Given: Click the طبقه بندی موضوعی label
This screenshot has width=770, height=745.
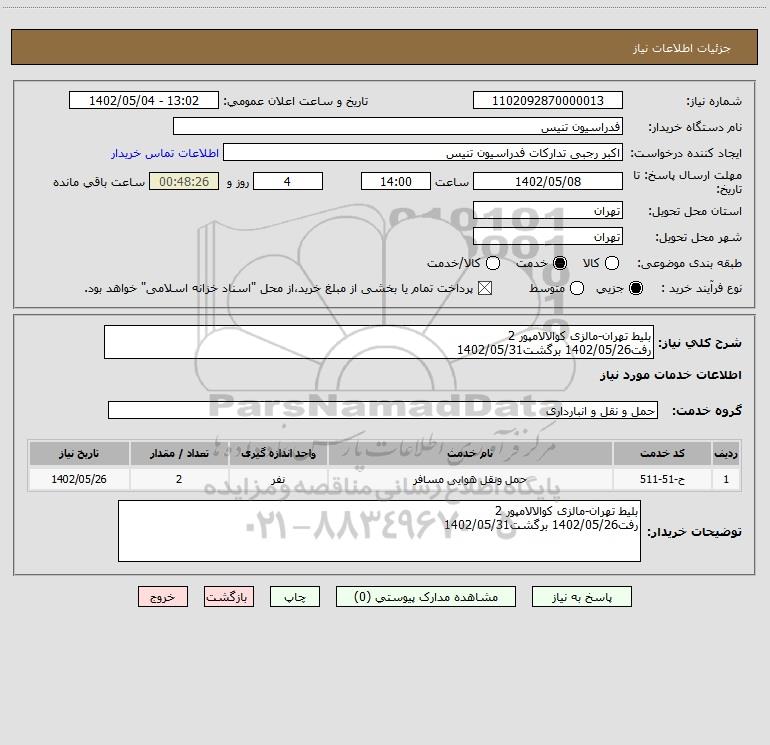Looking at the screenshot, I should click(x=689, y=264).
